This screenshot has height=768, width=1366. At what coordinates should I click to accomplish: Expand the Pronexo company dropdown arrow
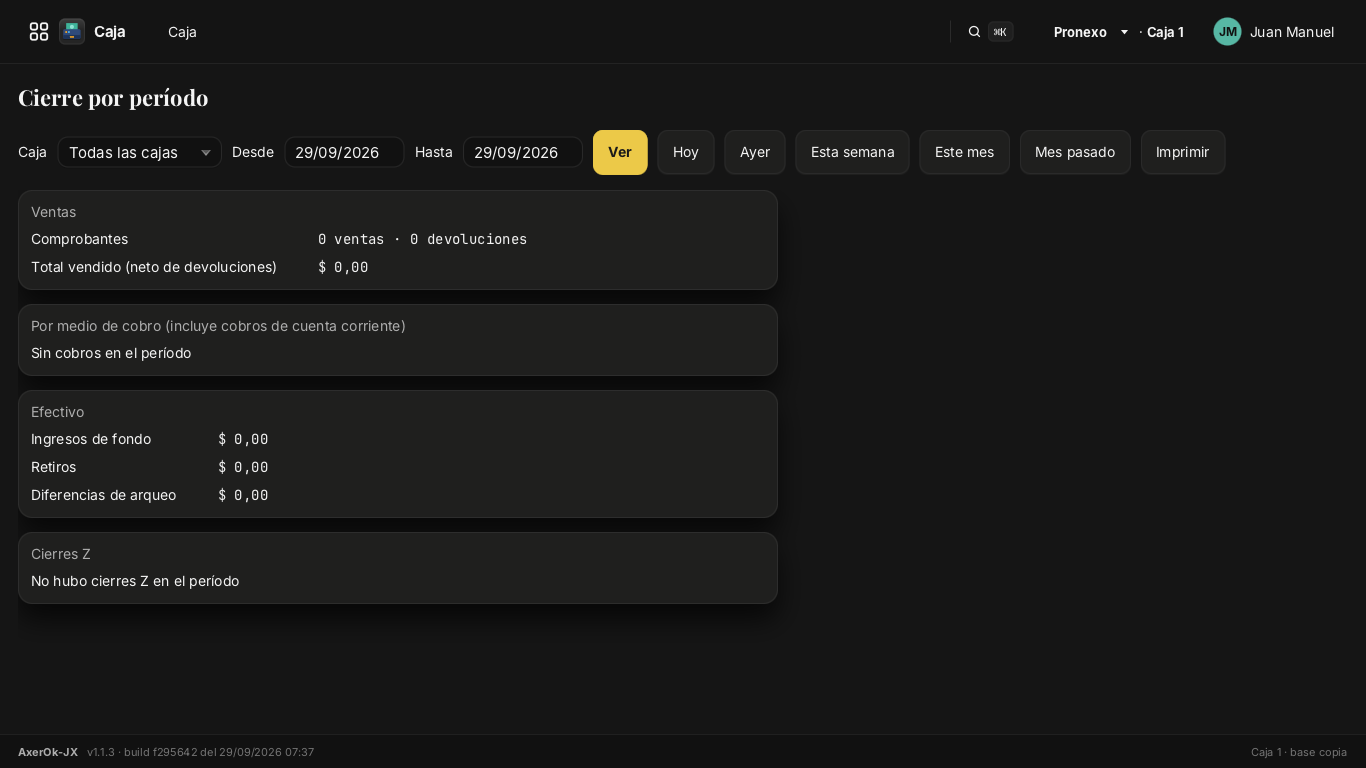click(1124, 32)
